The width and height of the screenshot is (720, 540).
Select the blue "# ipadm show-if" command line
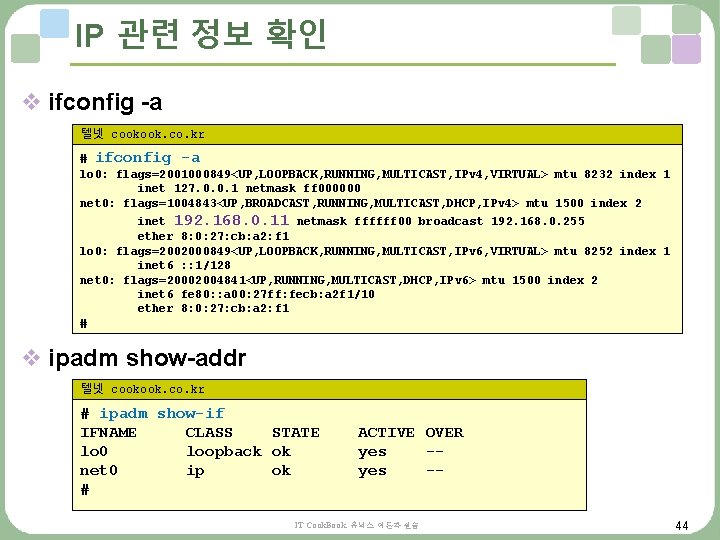(152, 413)
